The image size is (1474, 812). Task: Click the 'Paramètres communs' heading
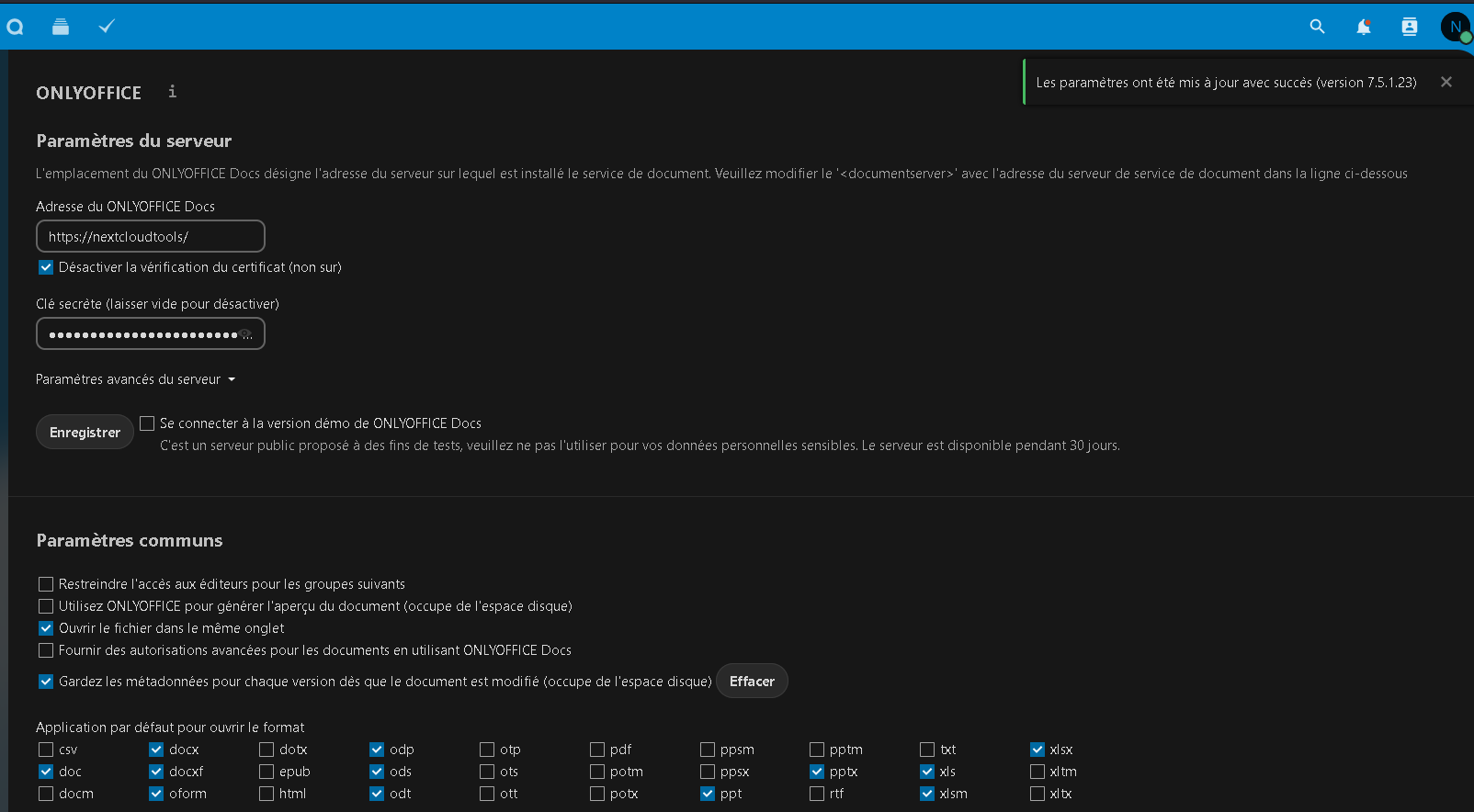[x=130, y=540]
